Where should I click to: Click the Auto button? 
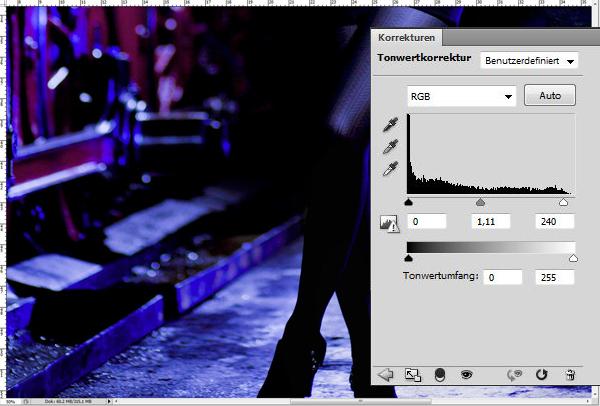point(549,95)
